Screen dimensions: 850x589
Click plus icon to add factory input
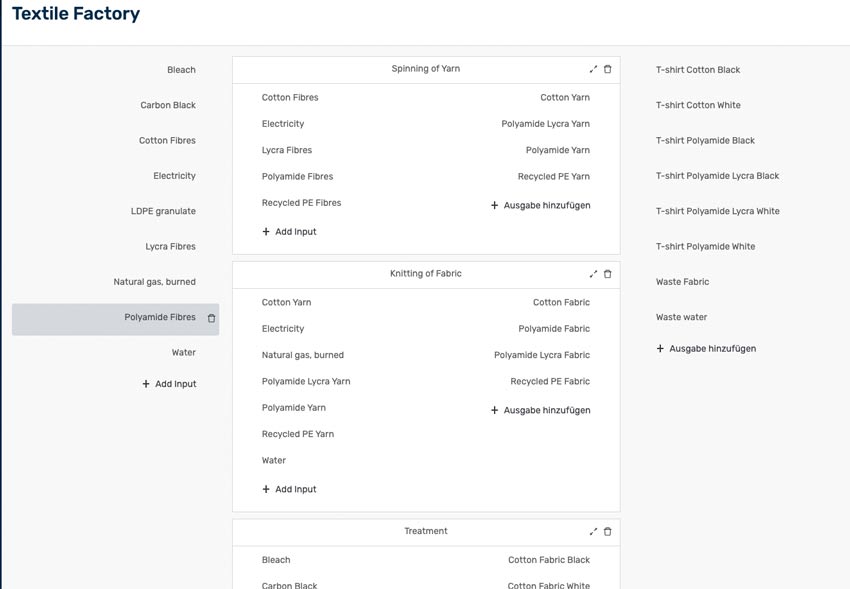[x=146, y=384]
